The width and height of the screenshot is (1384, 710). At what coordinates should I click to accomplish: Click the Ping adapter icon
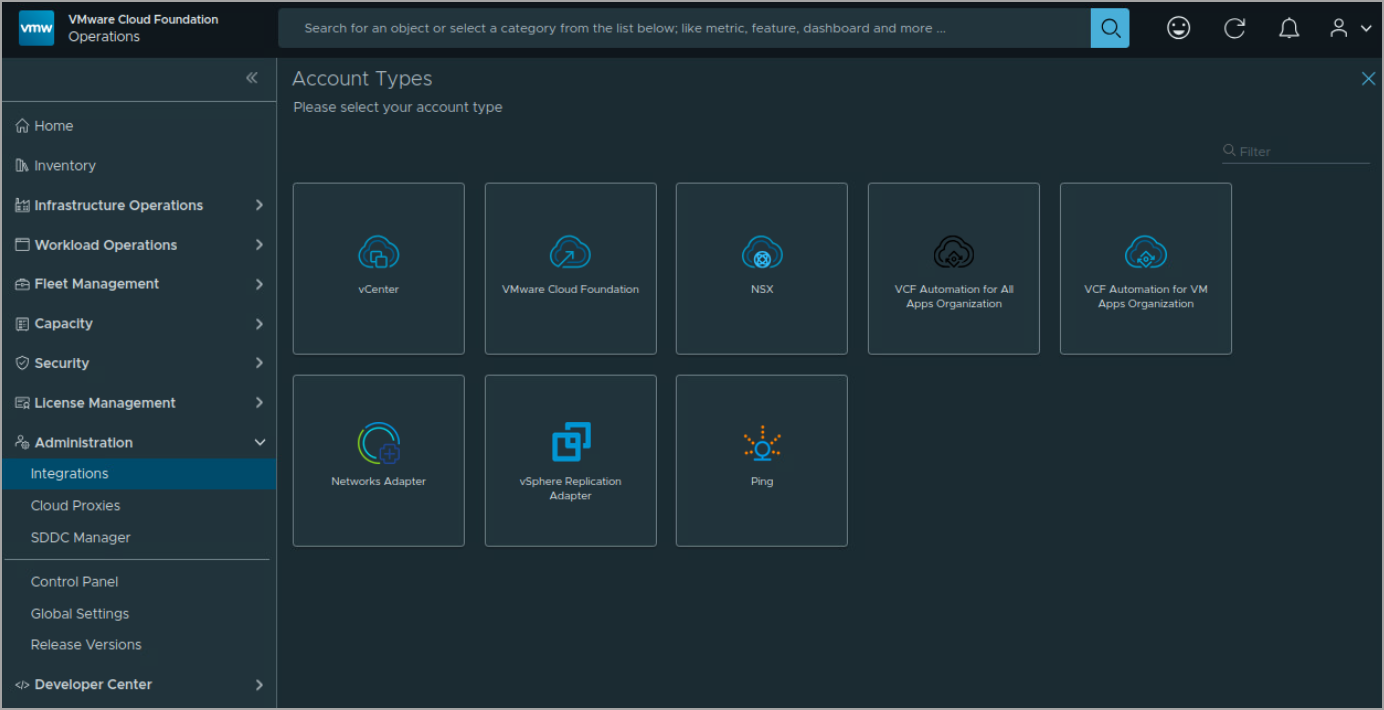click(762, 443)
